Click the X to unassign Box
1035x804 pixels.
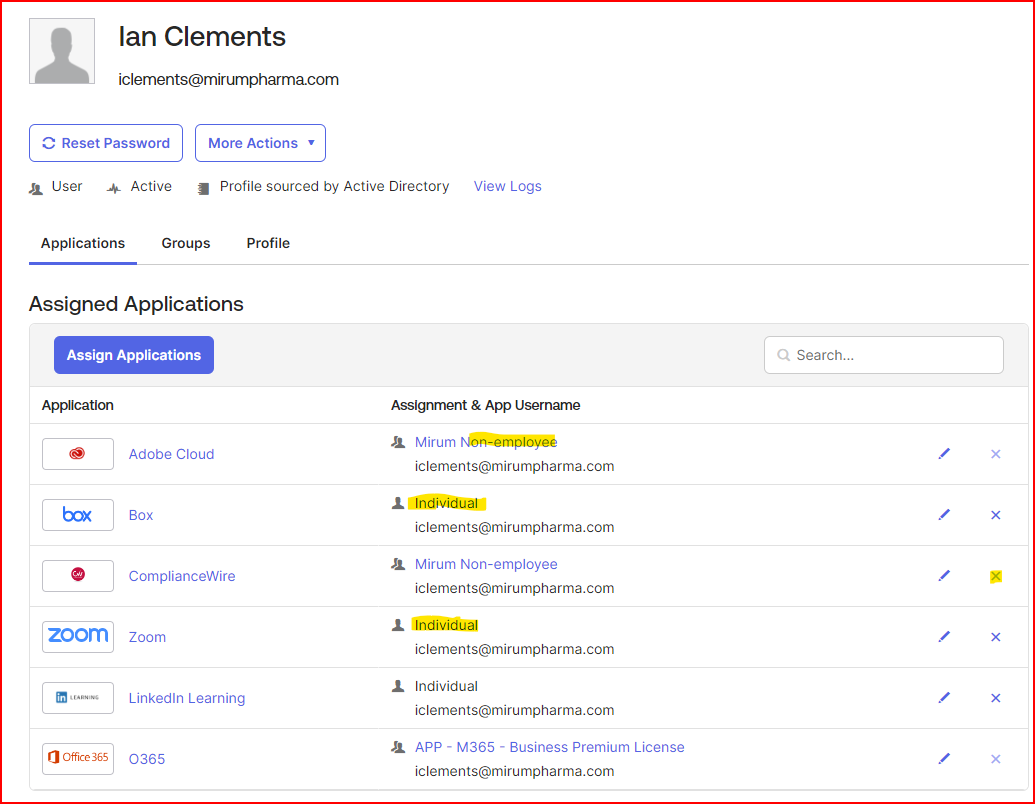pyautogui.click(x=995, y=514)
